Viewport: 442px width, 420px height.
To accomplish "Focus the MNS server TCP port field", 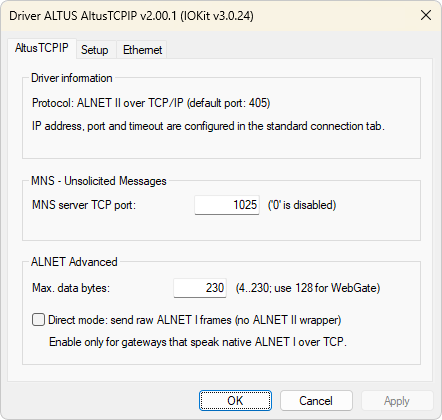I will tap(227, 205).
